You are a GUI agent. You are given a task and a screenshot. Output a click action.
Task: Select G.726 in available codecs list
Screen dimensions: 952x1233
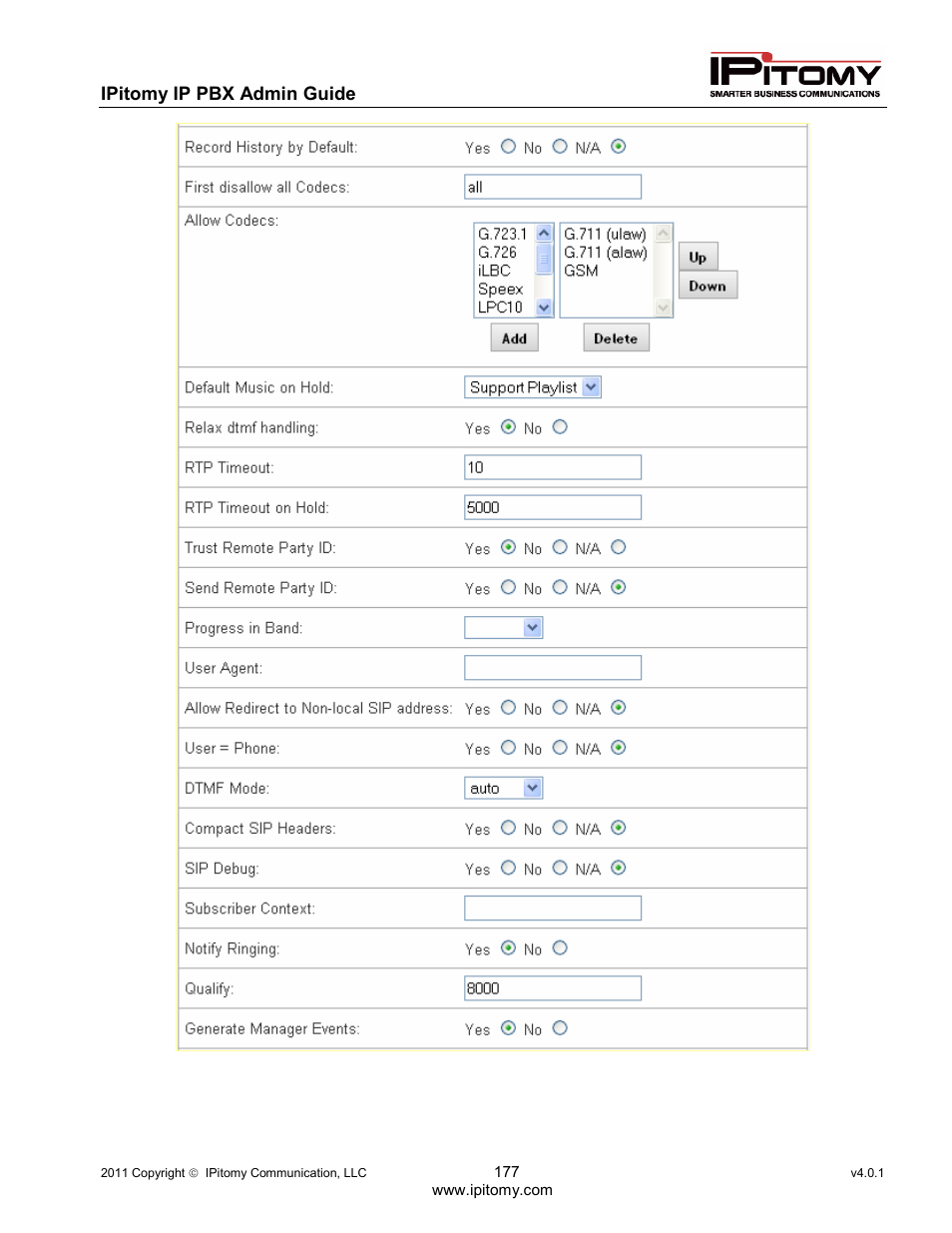[498, 253]
